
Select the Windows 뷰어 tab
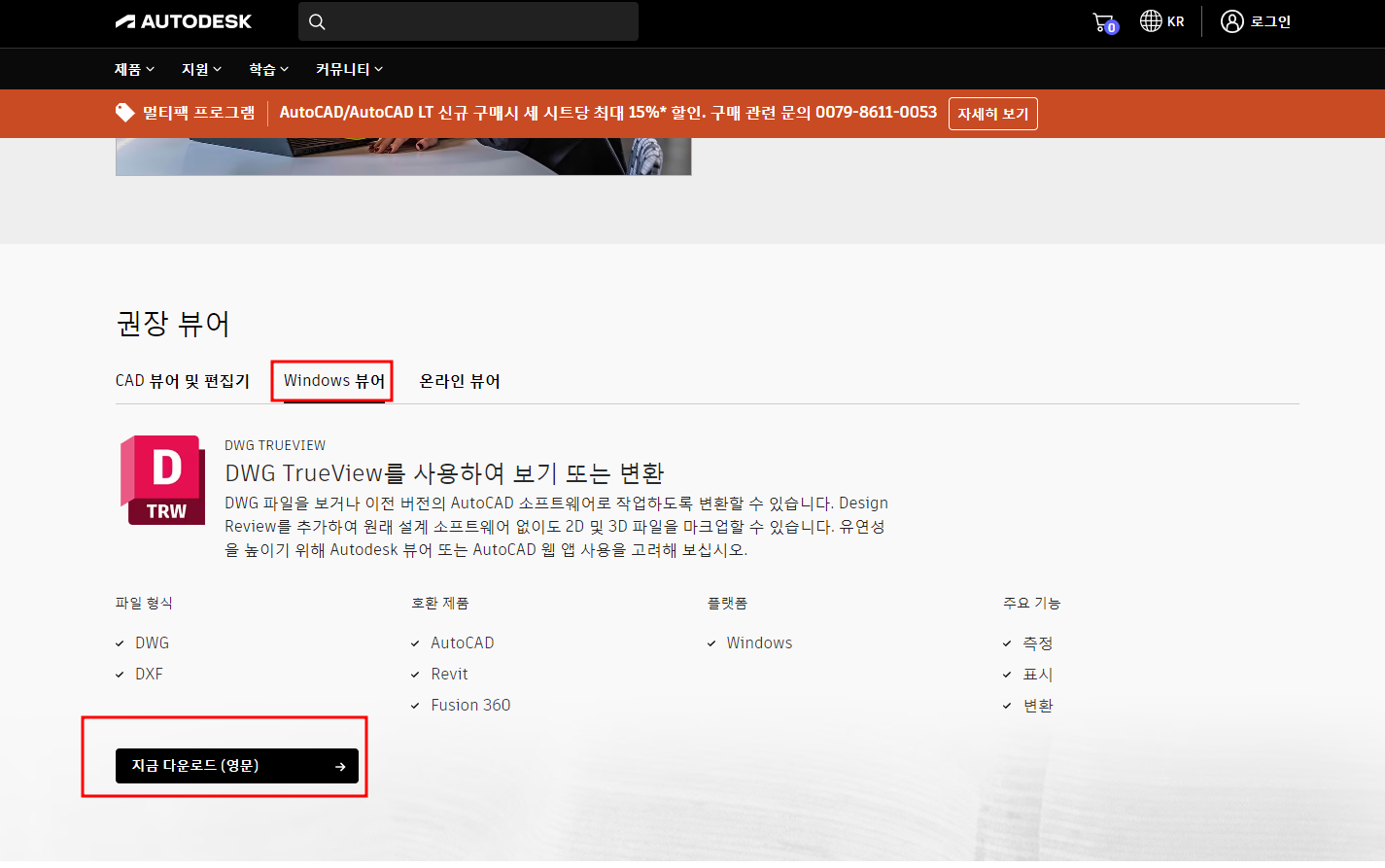pos(334,381)
